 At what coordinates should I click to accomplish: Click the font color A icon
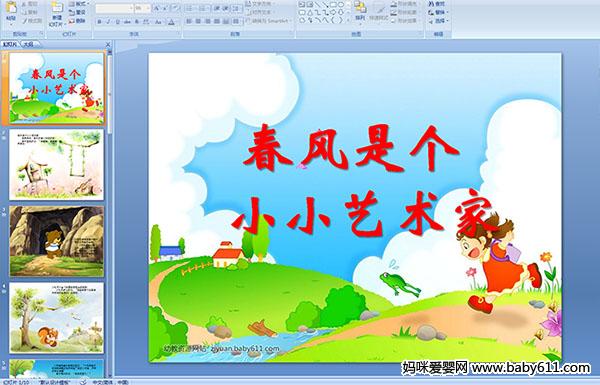click(x=171, y=22)
